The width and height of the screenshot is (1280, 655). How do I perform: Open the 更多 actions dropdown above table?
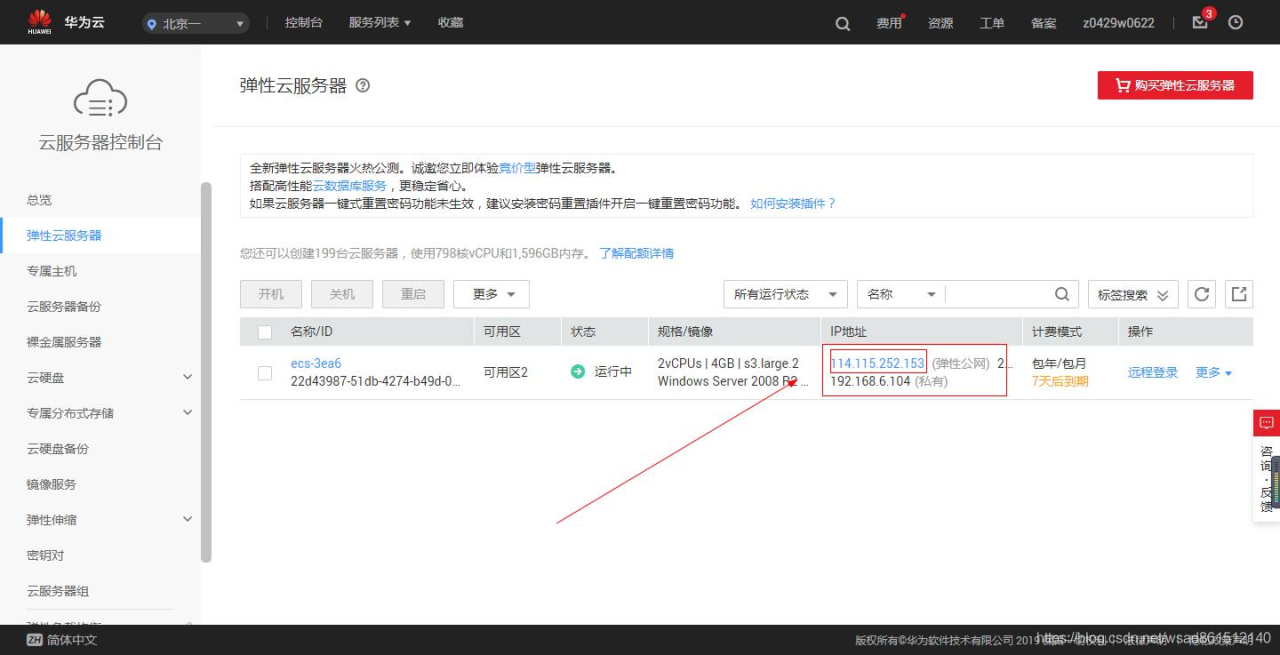tap(491, 294)
